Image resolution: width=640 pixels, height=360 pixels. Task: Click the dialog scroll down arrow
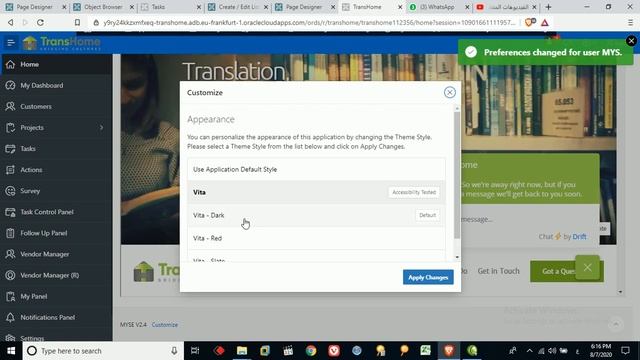click(x=457, y=257)
